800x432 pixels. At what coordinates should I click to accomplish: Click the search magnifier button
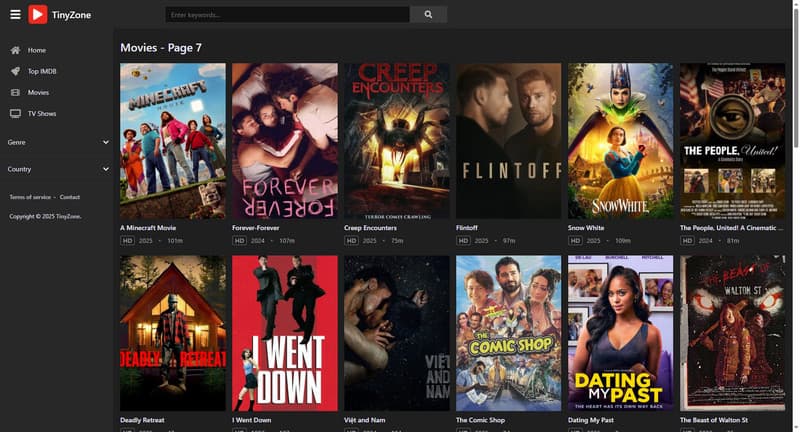428,14
